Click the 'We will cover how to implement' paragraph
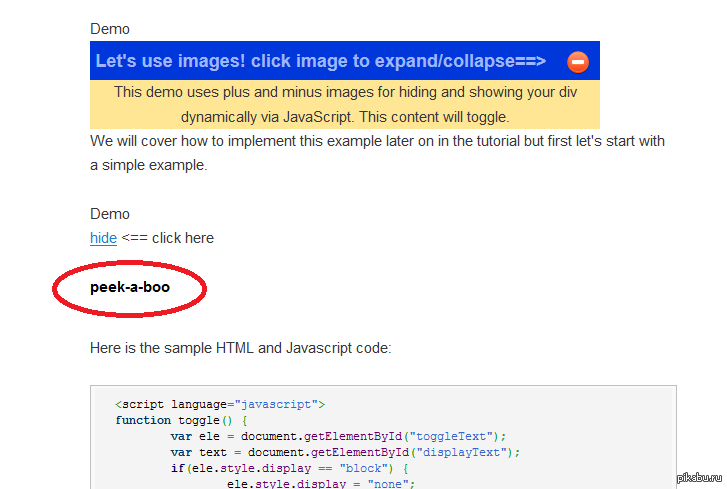Screen dimensions: 727x489 tap(377, 141)
